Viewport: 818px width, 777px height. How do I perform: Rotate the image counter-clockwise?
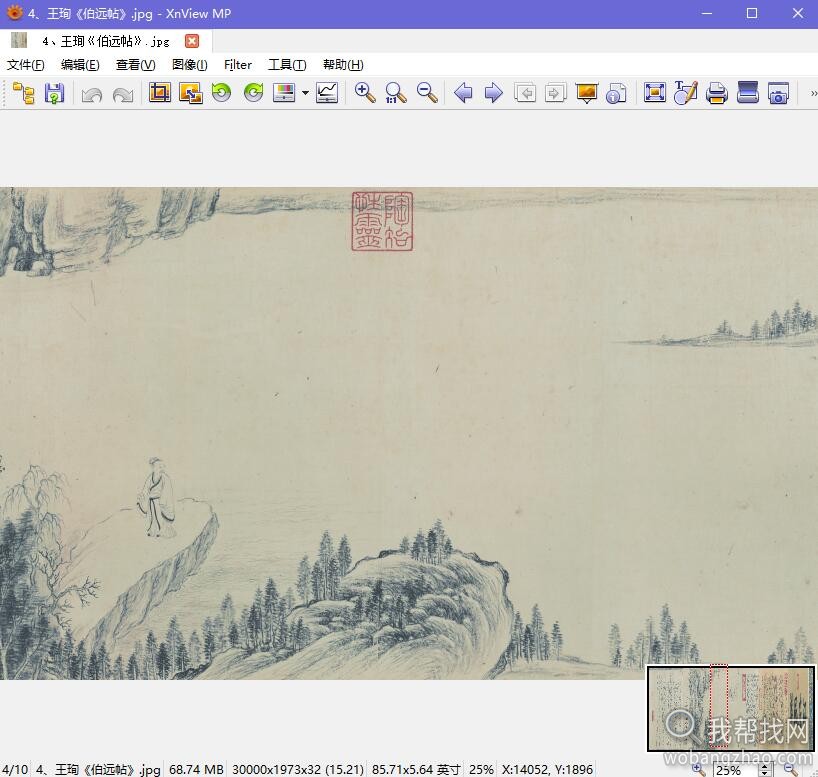click(x=221, y=93)
